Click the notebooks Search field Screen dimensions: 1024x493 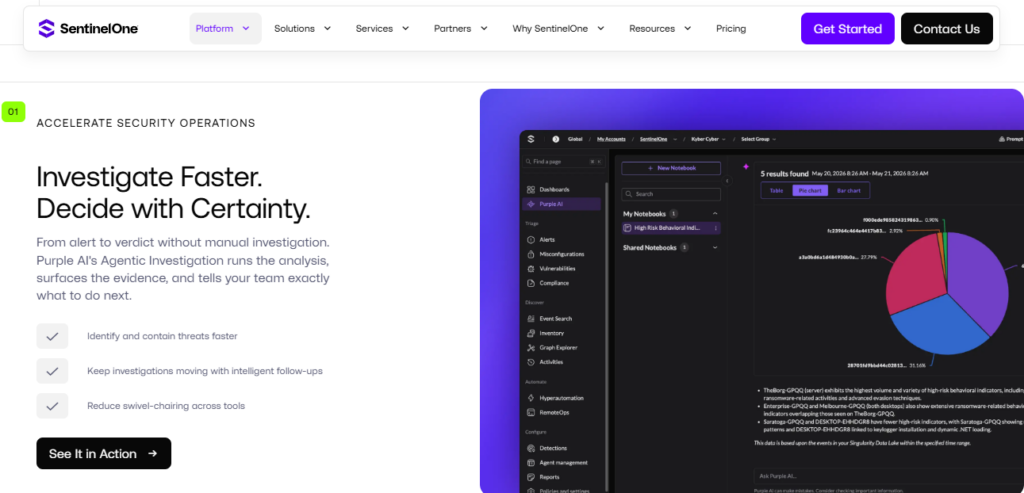pyautogui.click(x=671, y=194)
